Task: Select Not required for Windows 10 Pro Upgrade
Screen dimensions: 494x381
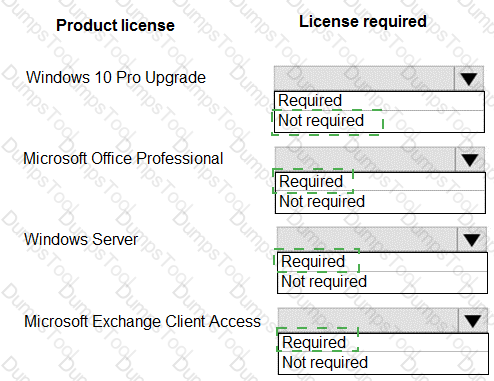Action: pyautogui.click(x=379, y=121)
